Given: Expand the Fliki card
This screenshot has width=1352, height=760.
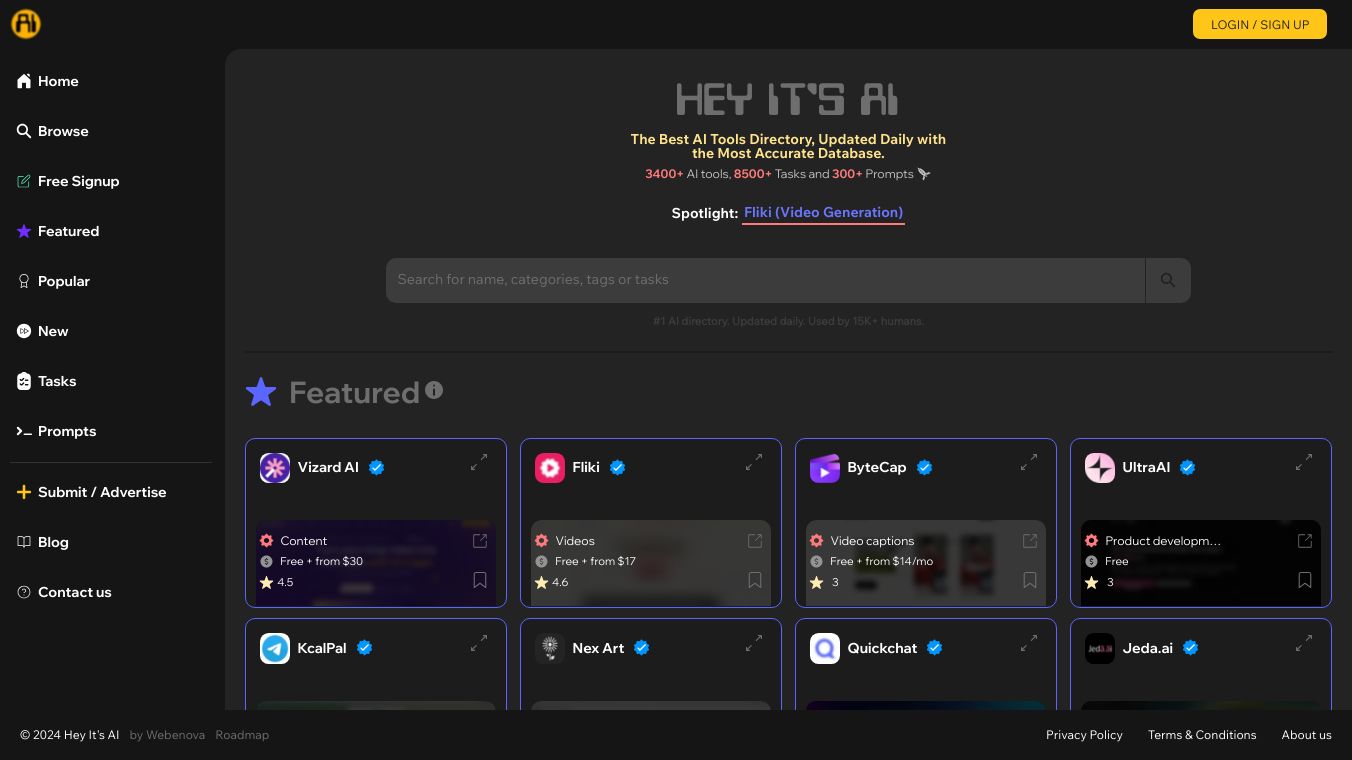Looking at the screenshot, I should pyautogui.click(x=754, y=462).
